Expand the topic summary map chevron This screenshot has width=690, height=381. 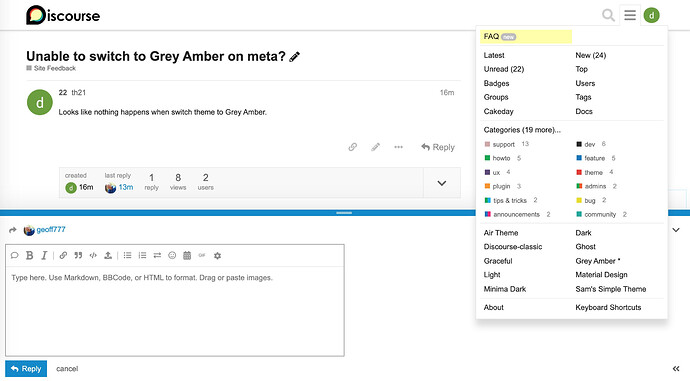(442, 183)
